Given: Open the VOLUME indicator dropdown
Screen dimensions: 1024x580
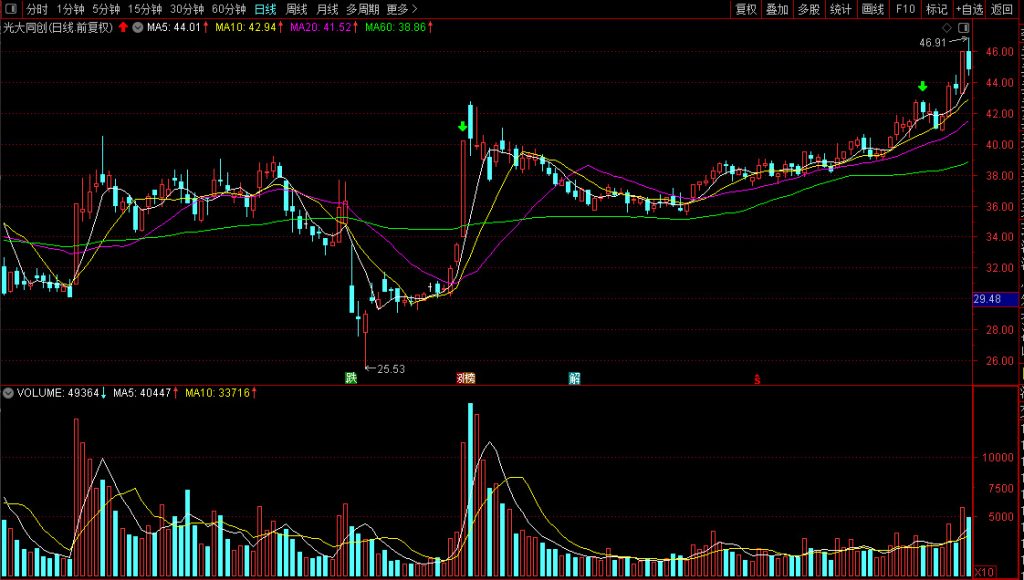Looking at the screenshot, I should point(9,393).
